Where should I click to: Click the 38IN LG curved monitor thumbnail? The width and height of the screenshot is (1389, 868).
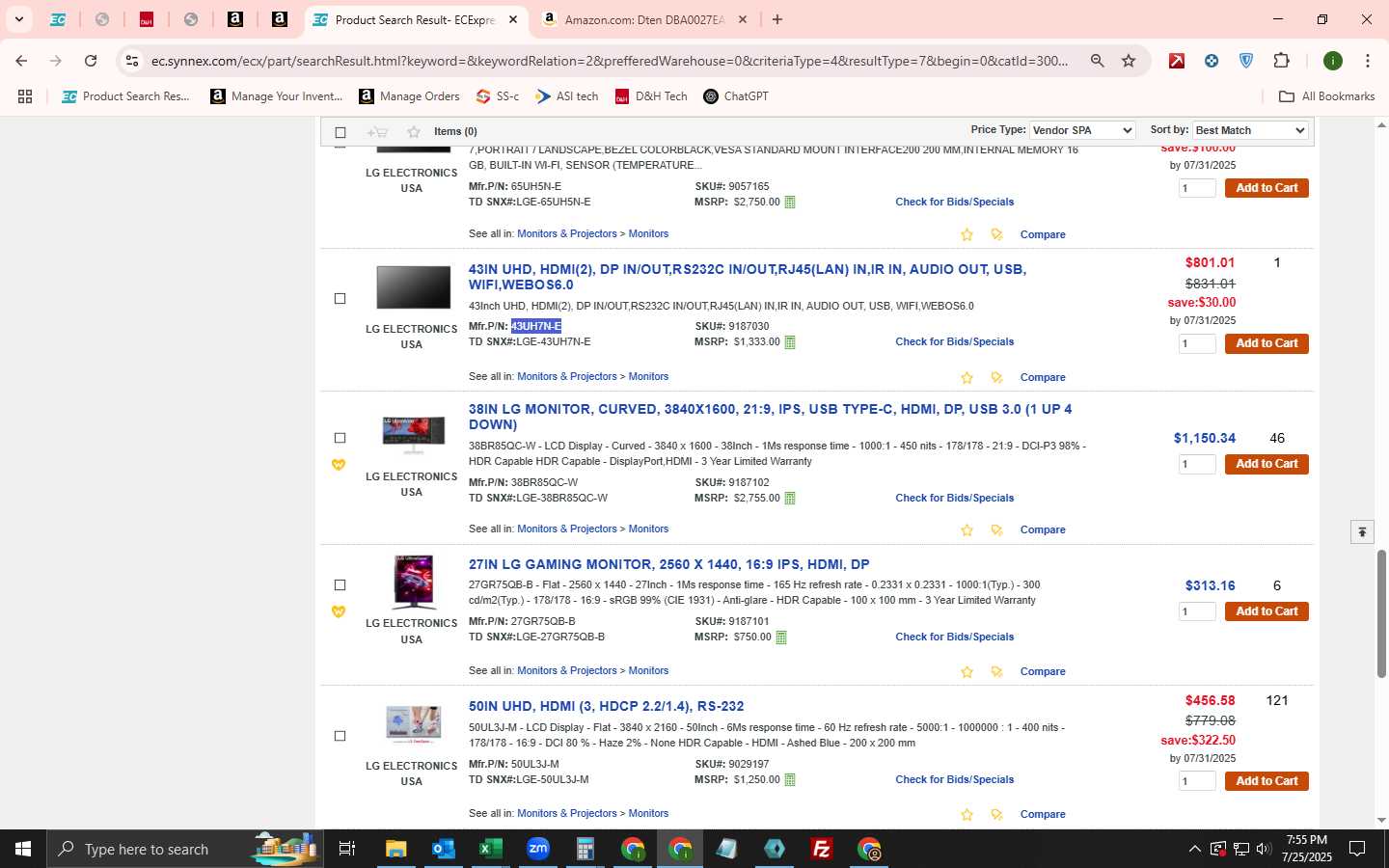[x=413, y=435]
